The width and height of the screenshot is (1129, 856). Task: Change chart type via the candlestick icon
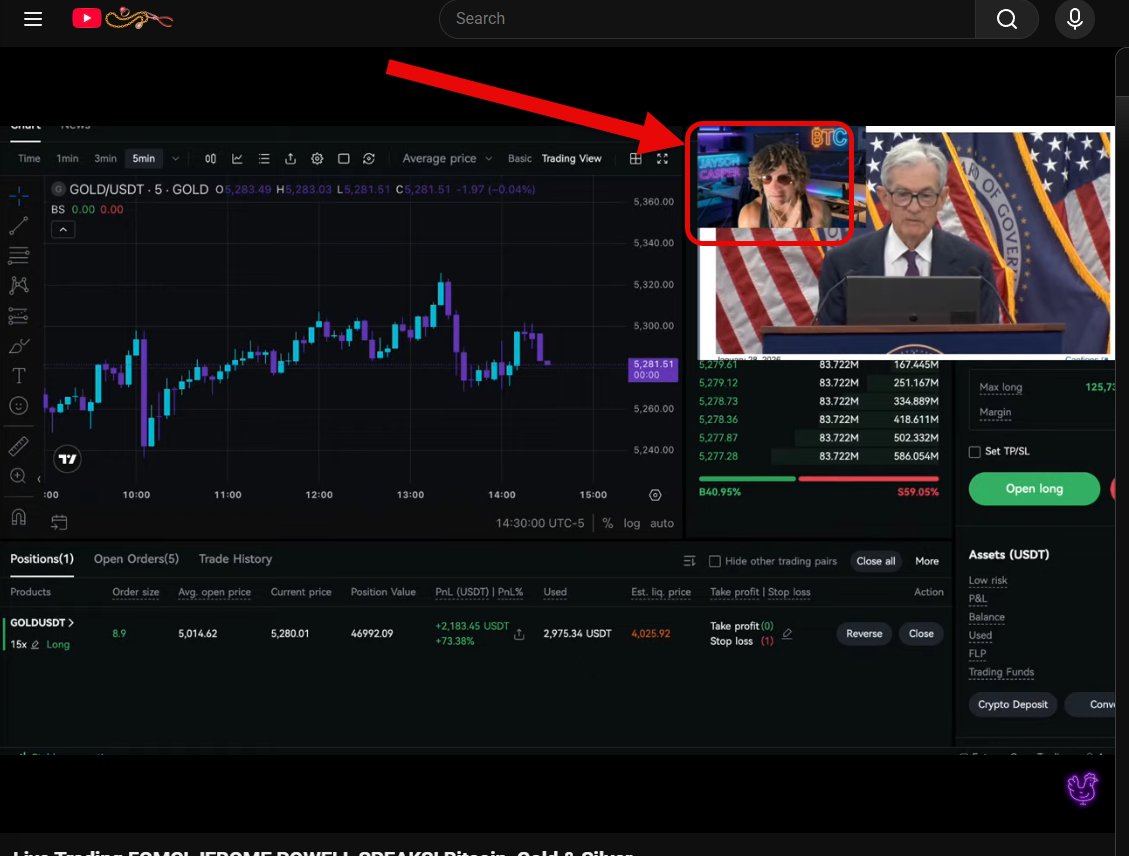(210, 158)
